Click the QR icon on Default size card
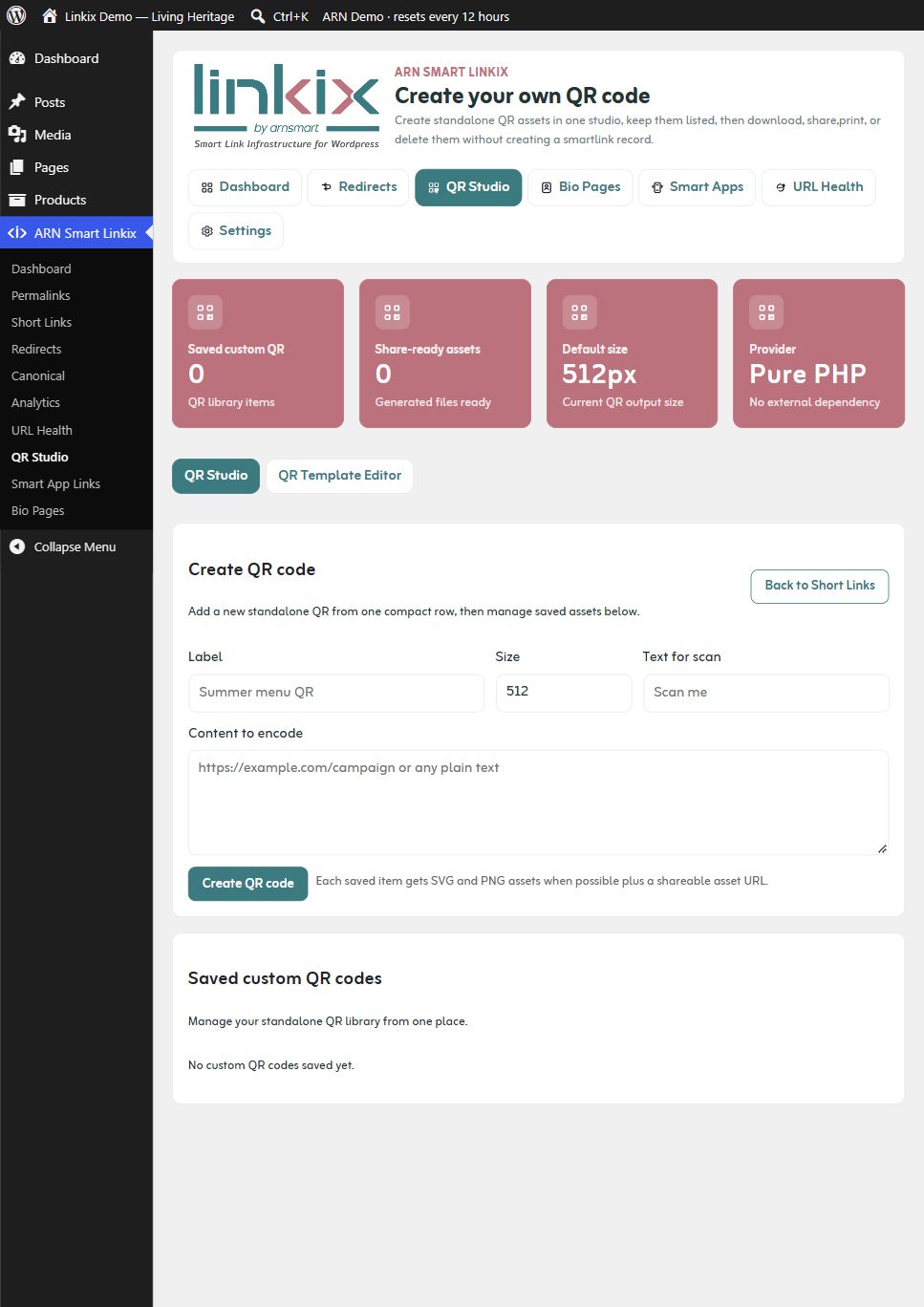 (579, 311)
